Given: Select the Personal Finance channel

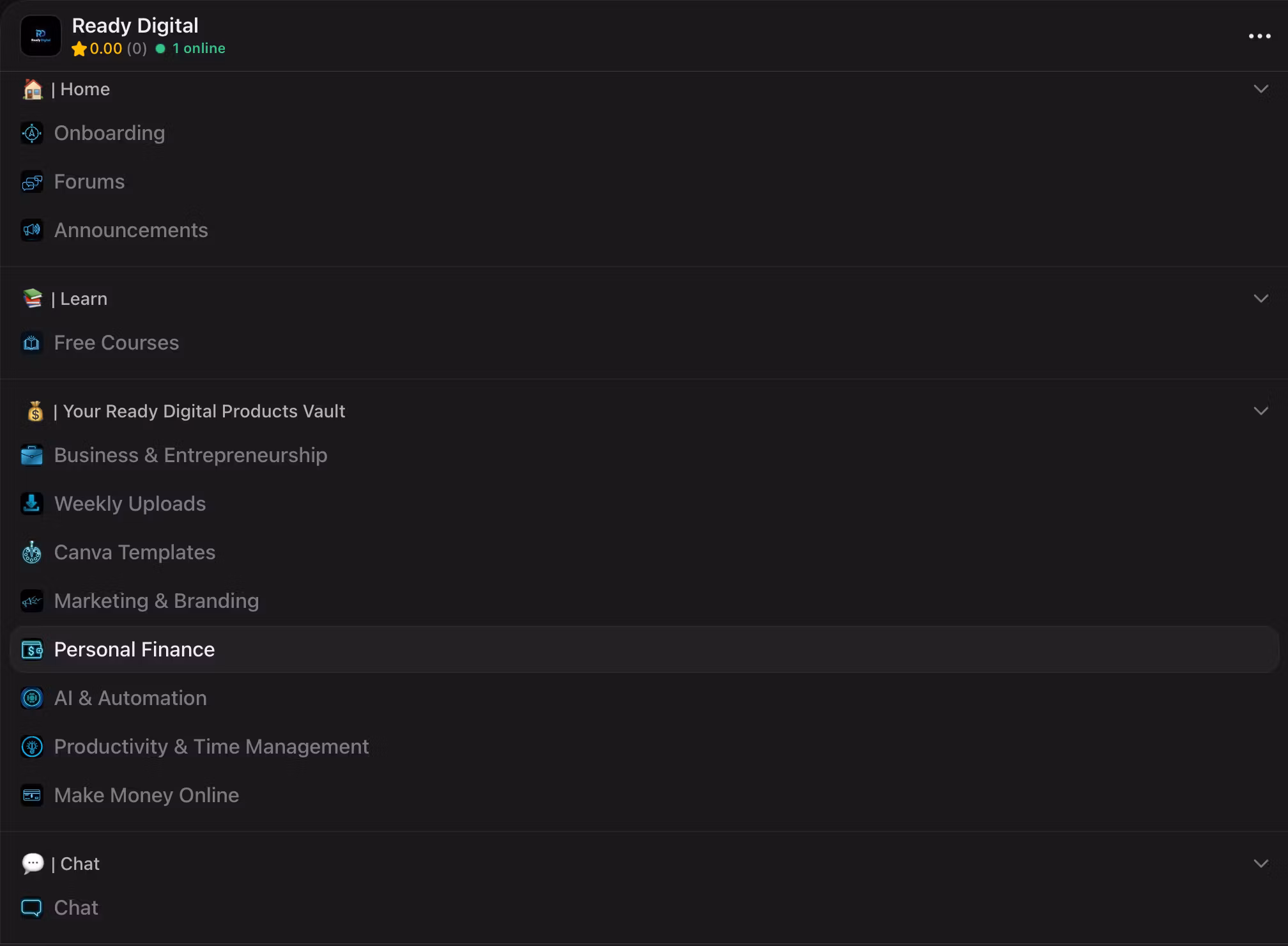Looking at the screenshot, I should (x=134, y=649).
